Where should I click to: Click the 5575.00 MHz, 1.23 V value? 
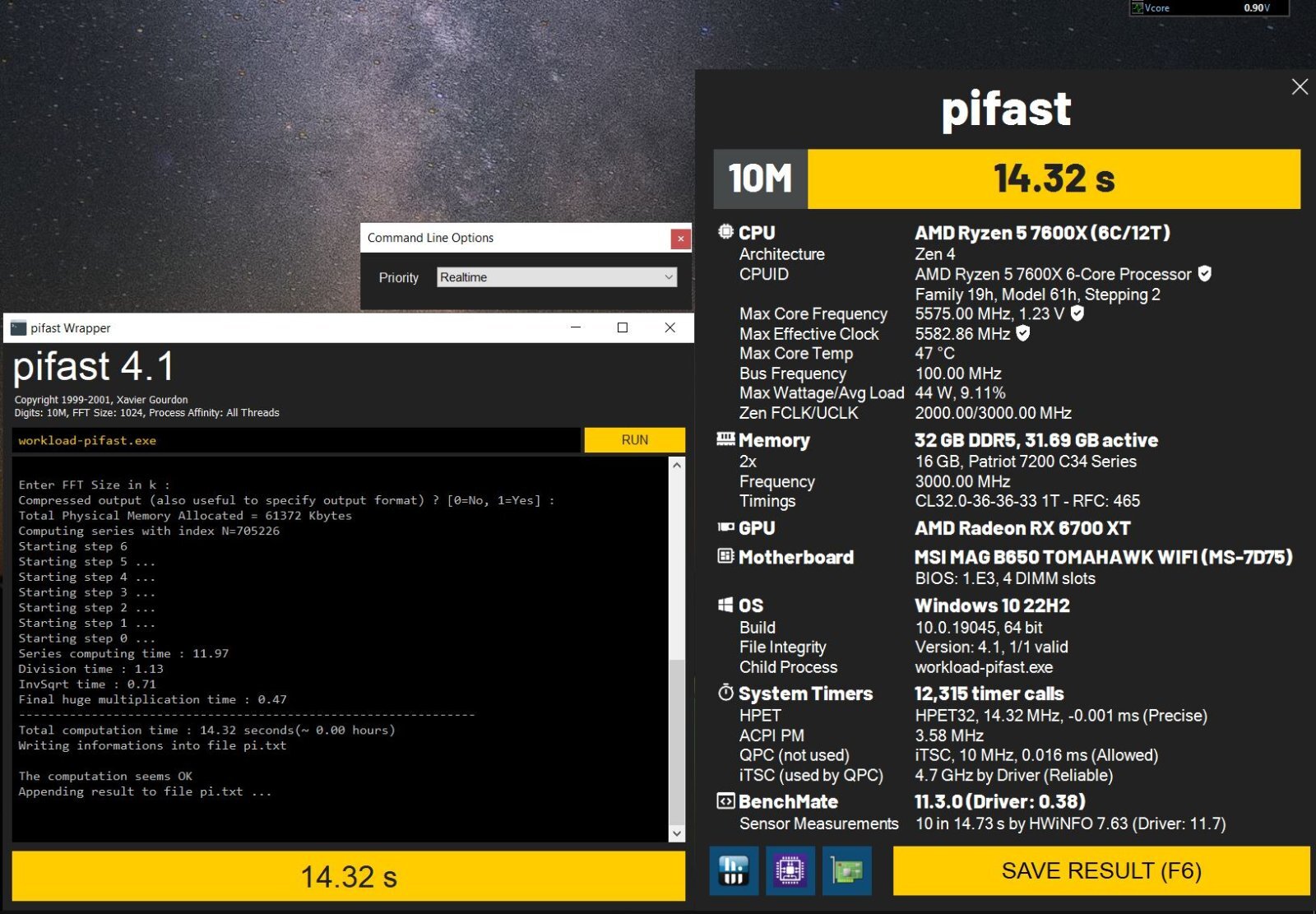(989, 313)
